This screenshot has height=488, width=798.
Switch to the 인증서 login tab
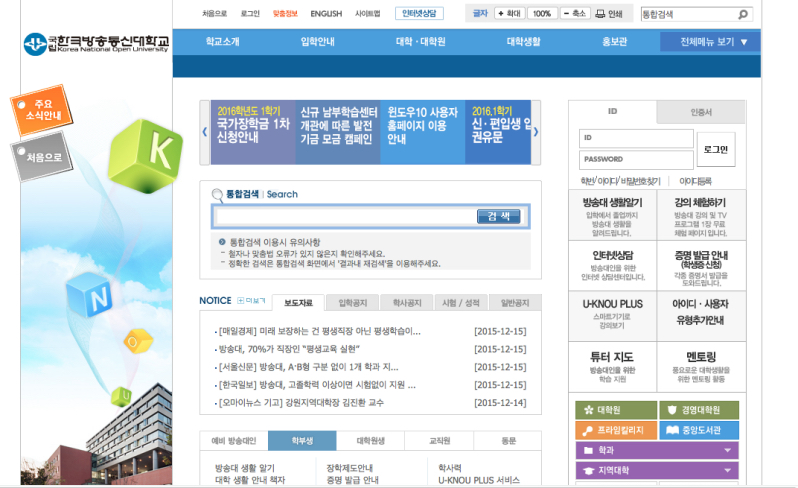pyautogui.click(x=701, y=112)
